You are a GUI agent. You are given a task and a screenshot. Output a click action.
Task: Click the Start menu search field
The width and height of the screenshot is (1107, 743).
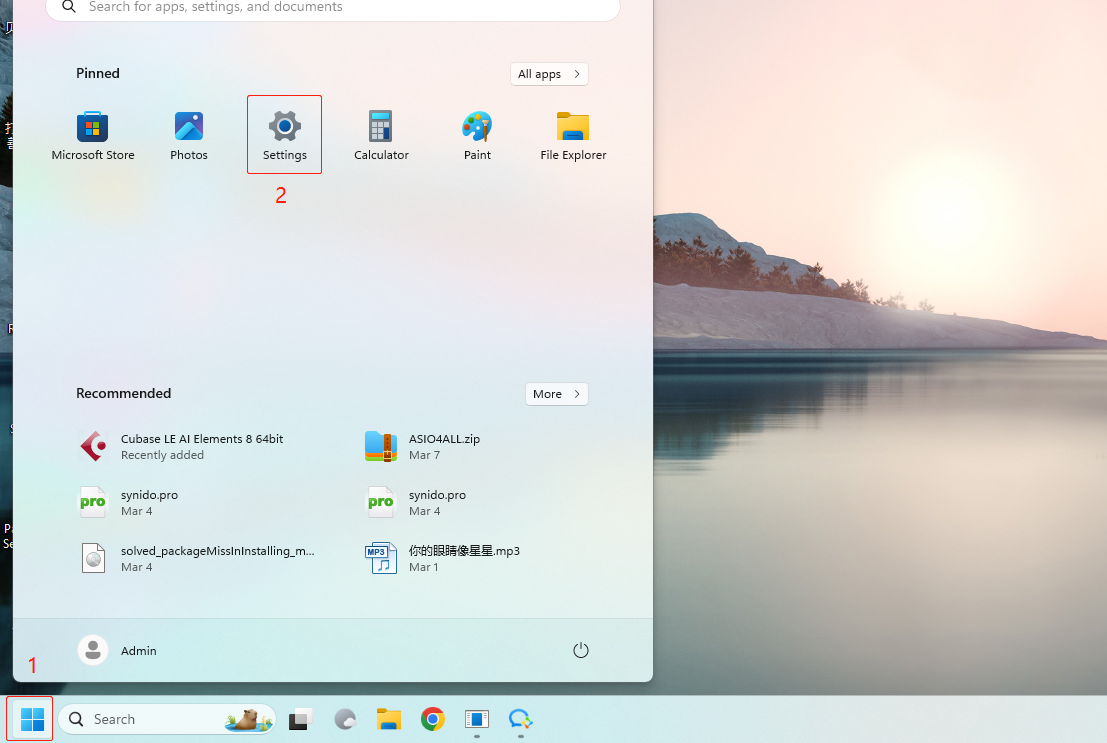pos(333,7)
